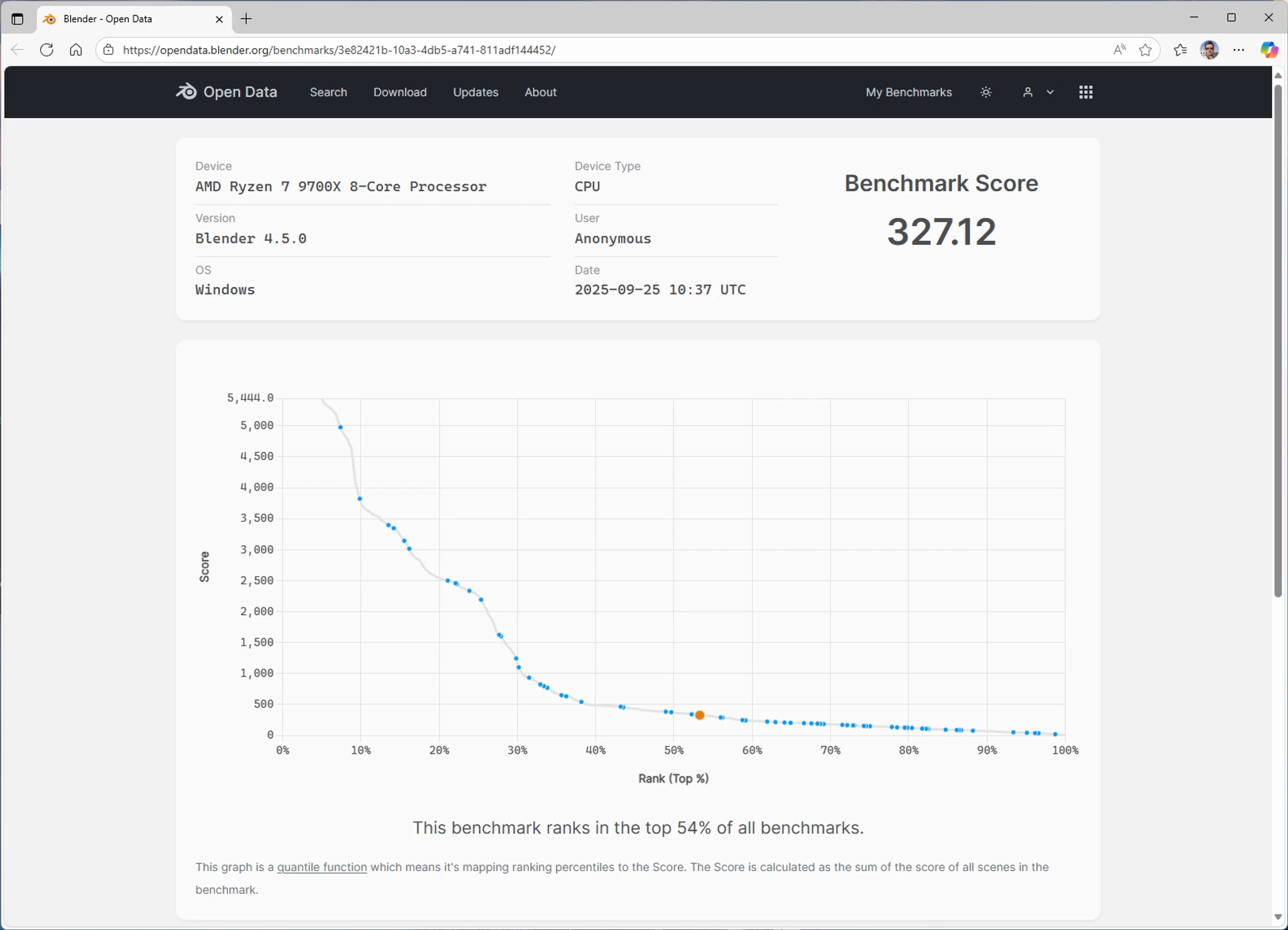Click the Blender Open Data logo
Image resolution: width=1288 pixels, height=930 pixels.
click(x=226, y=92)
